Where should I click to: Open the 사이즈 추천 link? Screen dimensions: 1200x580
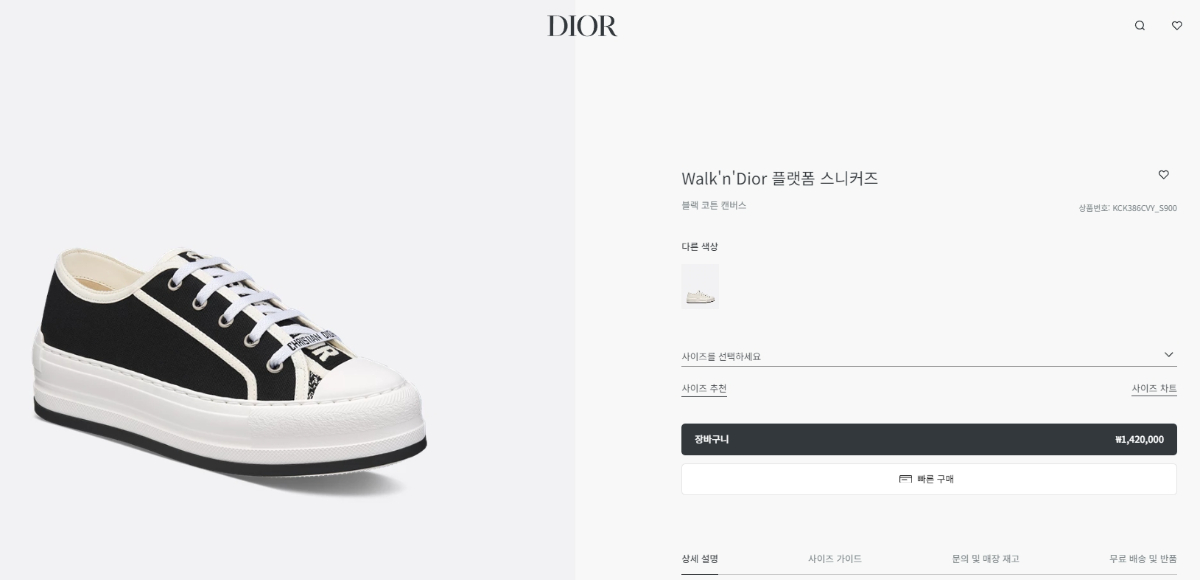coord(704,389)
